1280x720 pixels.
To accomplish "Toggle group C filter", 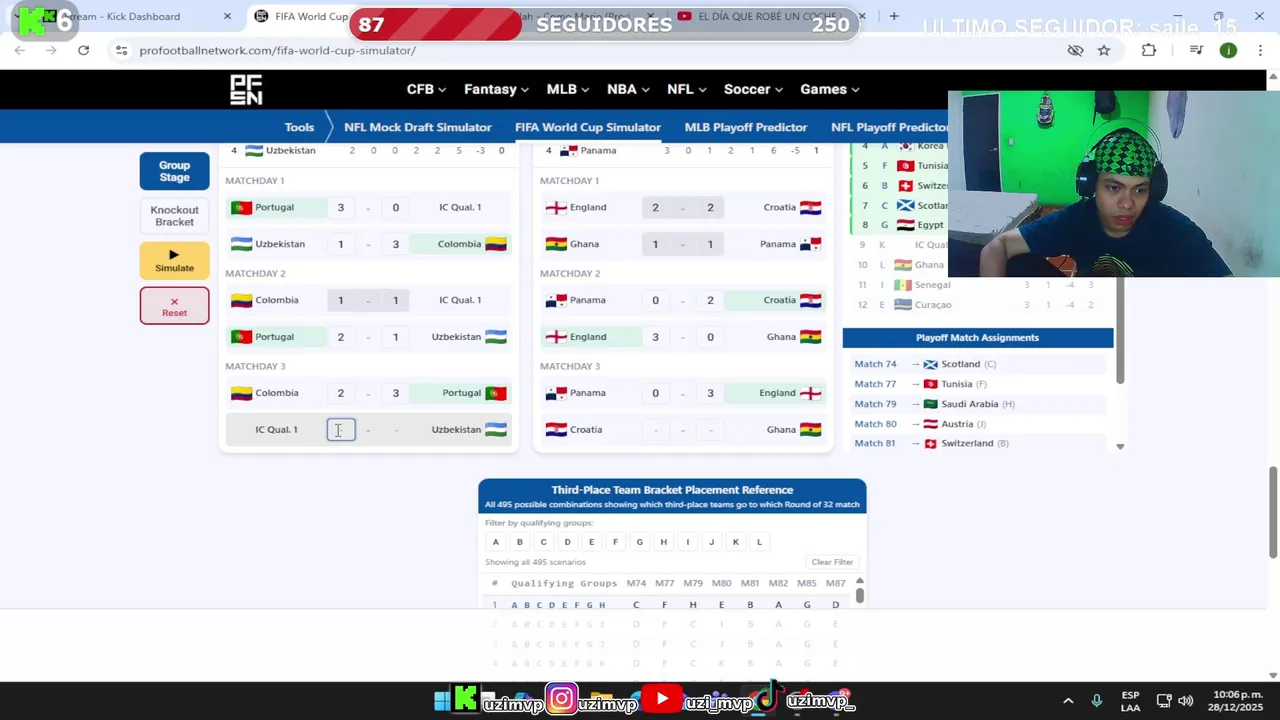I will [543, 542].
